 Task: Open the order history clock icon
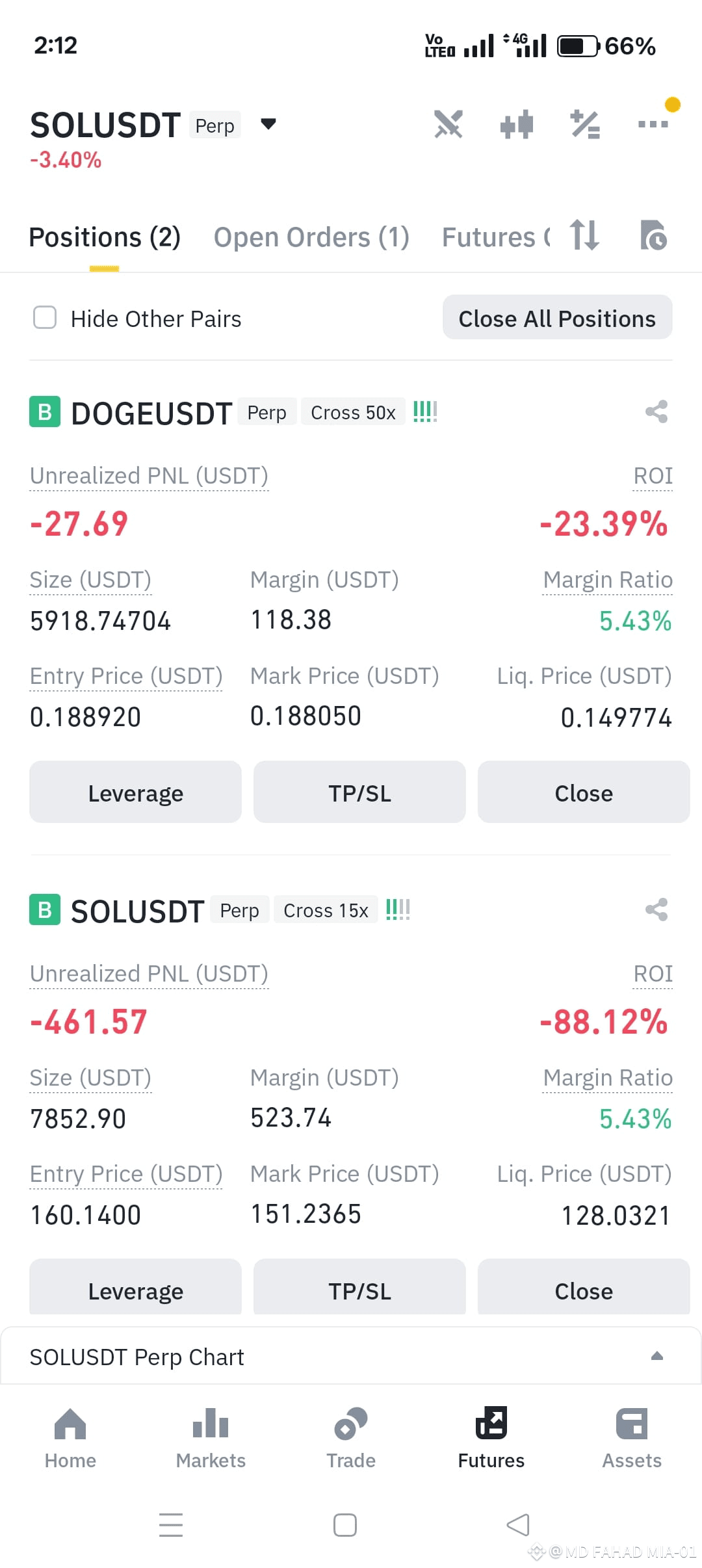pyautogui.click(x=653, y=235)
